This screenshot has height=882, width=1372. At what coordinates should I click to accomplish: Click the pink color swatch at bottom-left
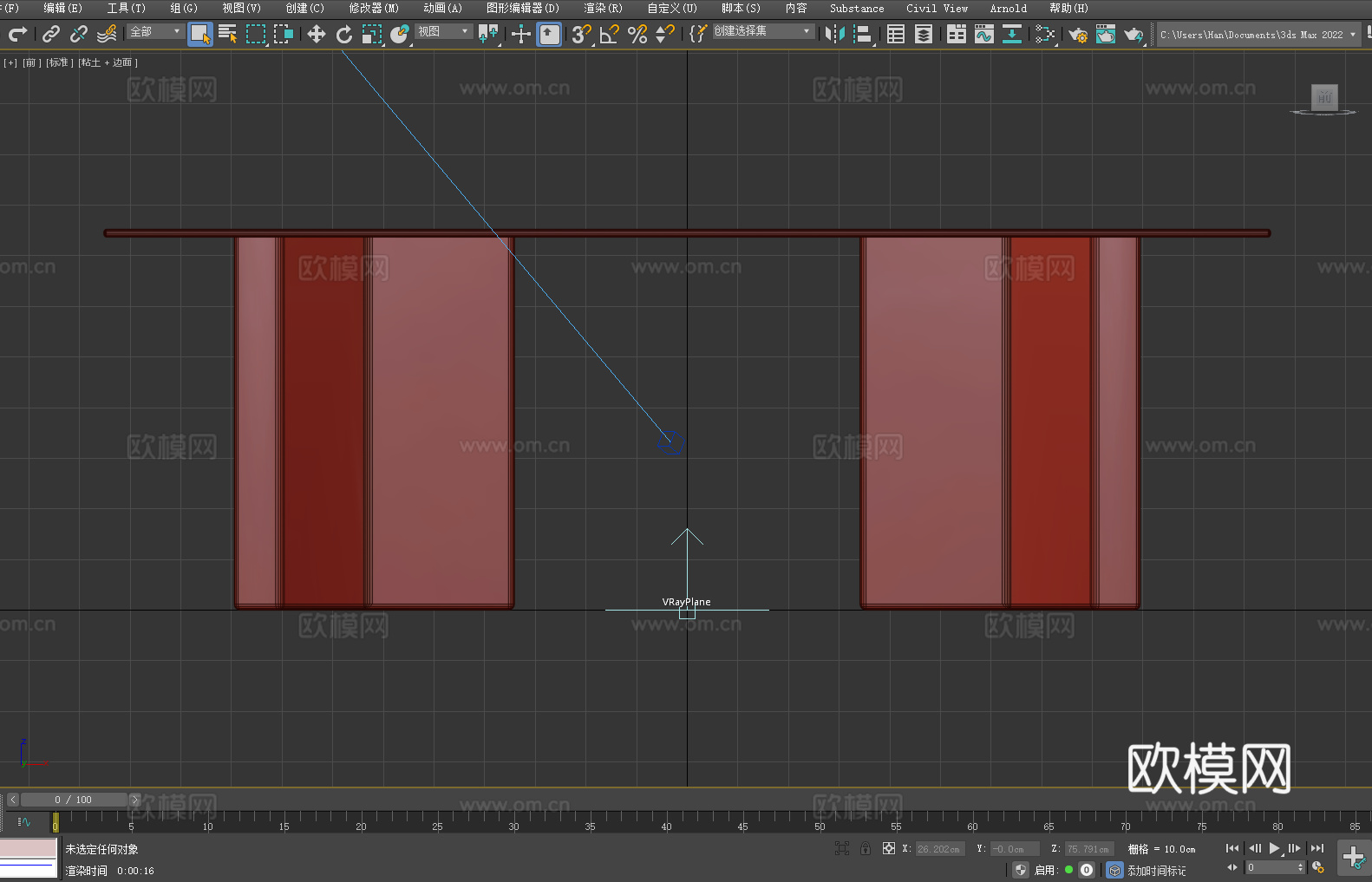point(29,848)
